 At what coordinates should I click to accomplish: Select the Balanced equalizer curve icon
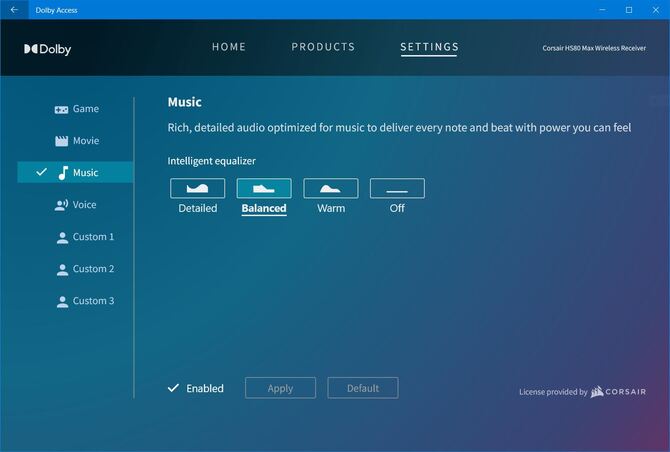click(x=264, y=188)
